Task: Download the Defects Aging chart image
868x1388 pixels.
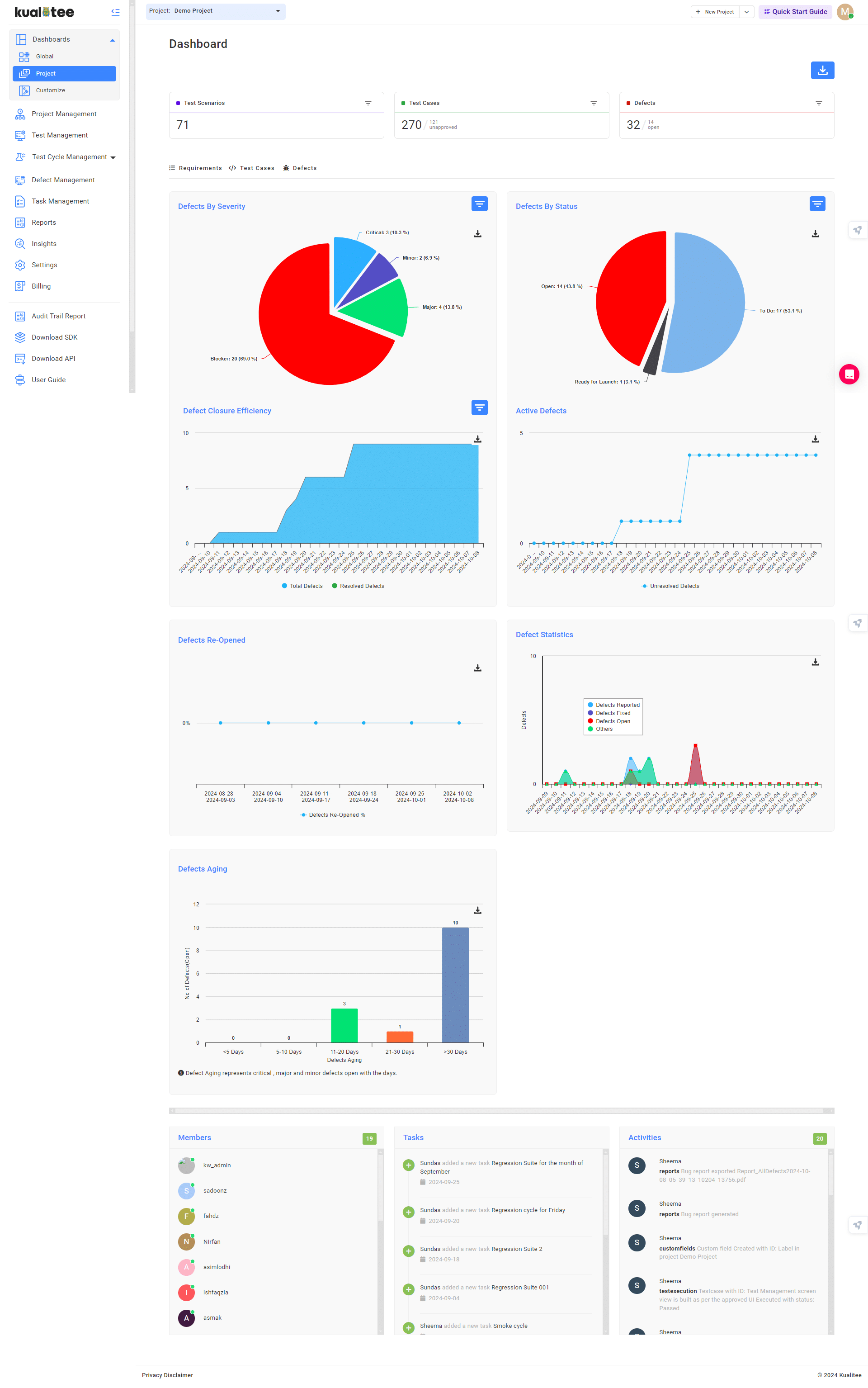Action: click(477, 910)
